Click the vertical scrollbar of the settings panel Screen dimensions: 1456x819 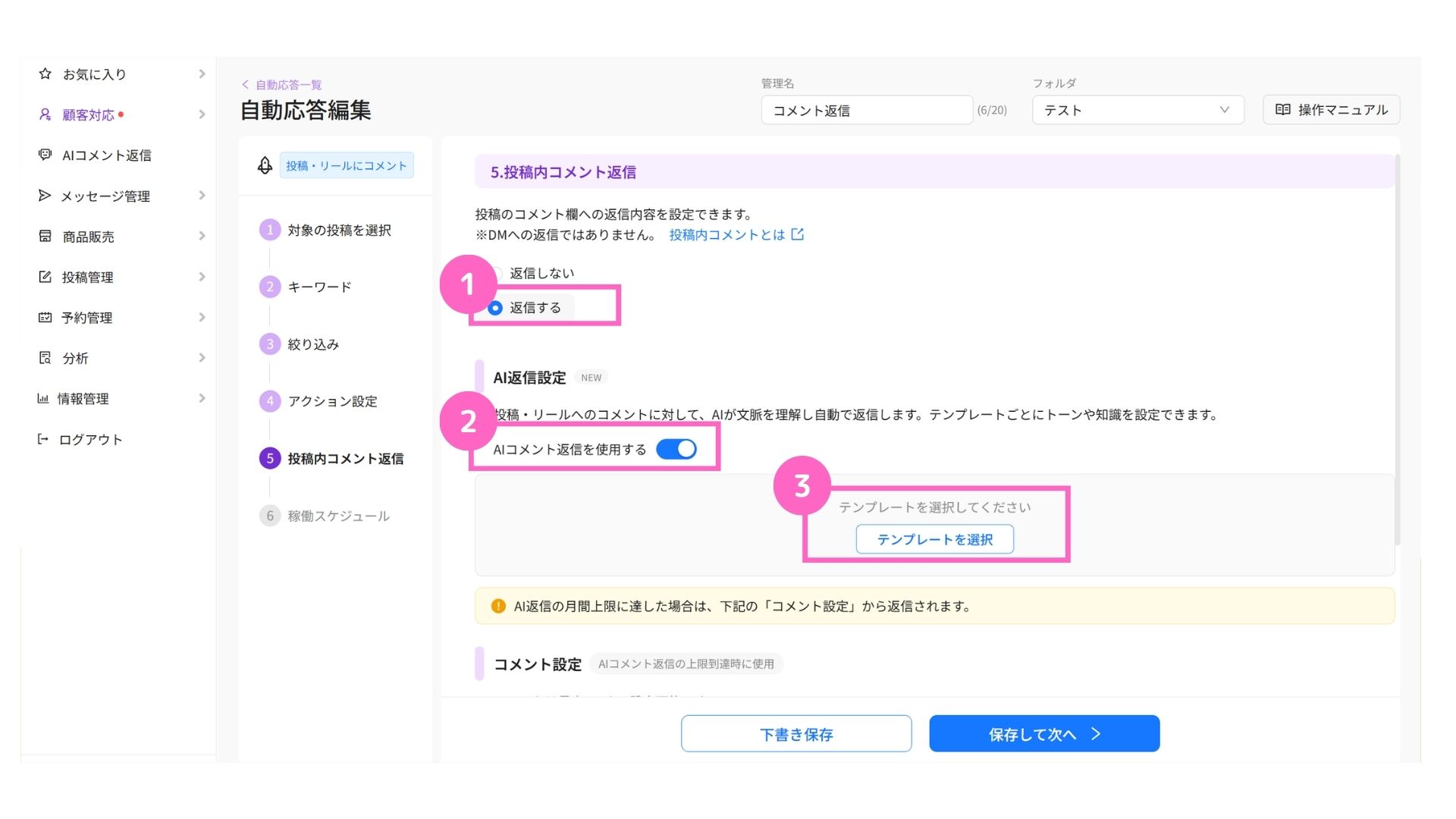click(1397, 349)
